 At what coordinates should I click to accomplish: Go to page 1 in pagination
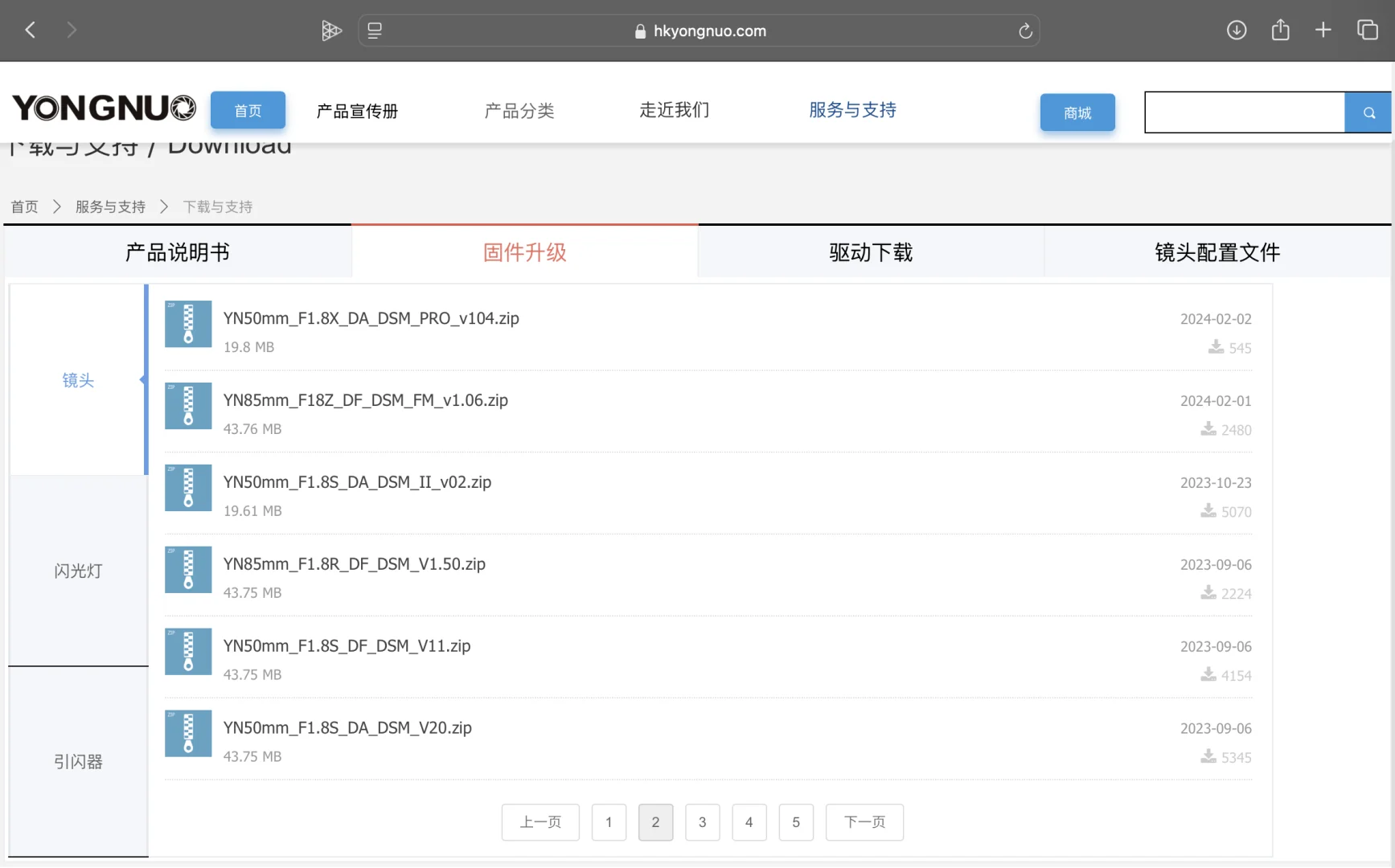tap(609, 822)
